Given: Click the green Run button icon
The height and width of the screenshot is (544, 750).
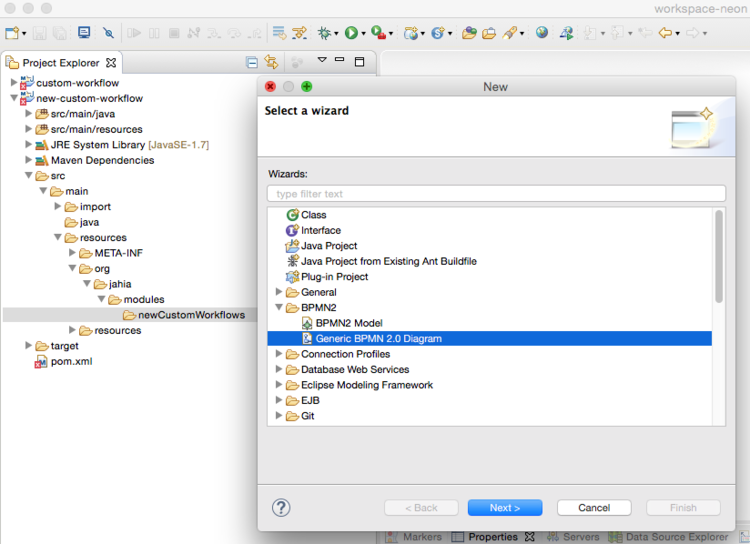Looking at the screenshot, I should [x=352, y=33].
